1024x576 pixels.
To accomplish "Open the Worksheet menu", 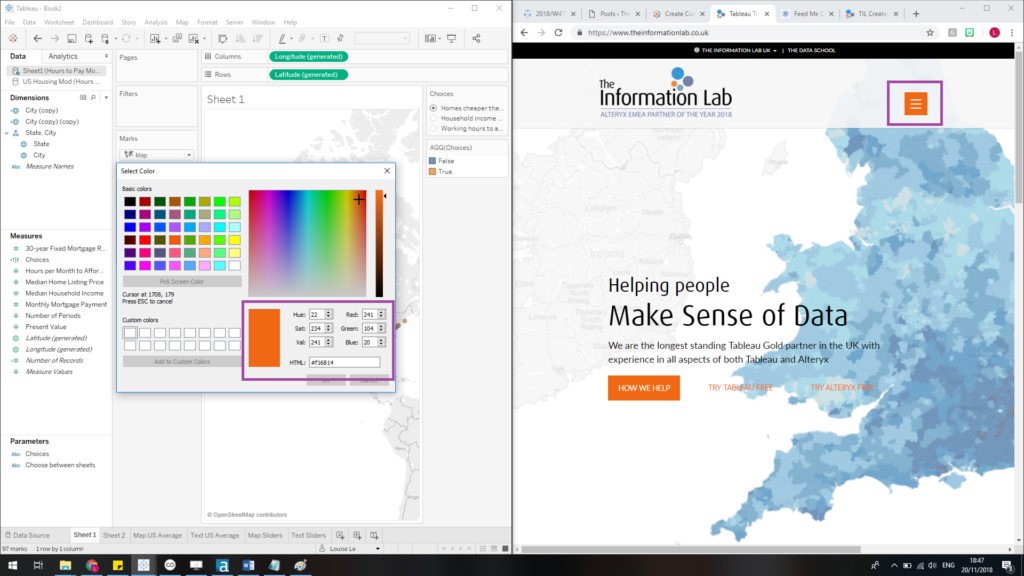I will 59,22.
